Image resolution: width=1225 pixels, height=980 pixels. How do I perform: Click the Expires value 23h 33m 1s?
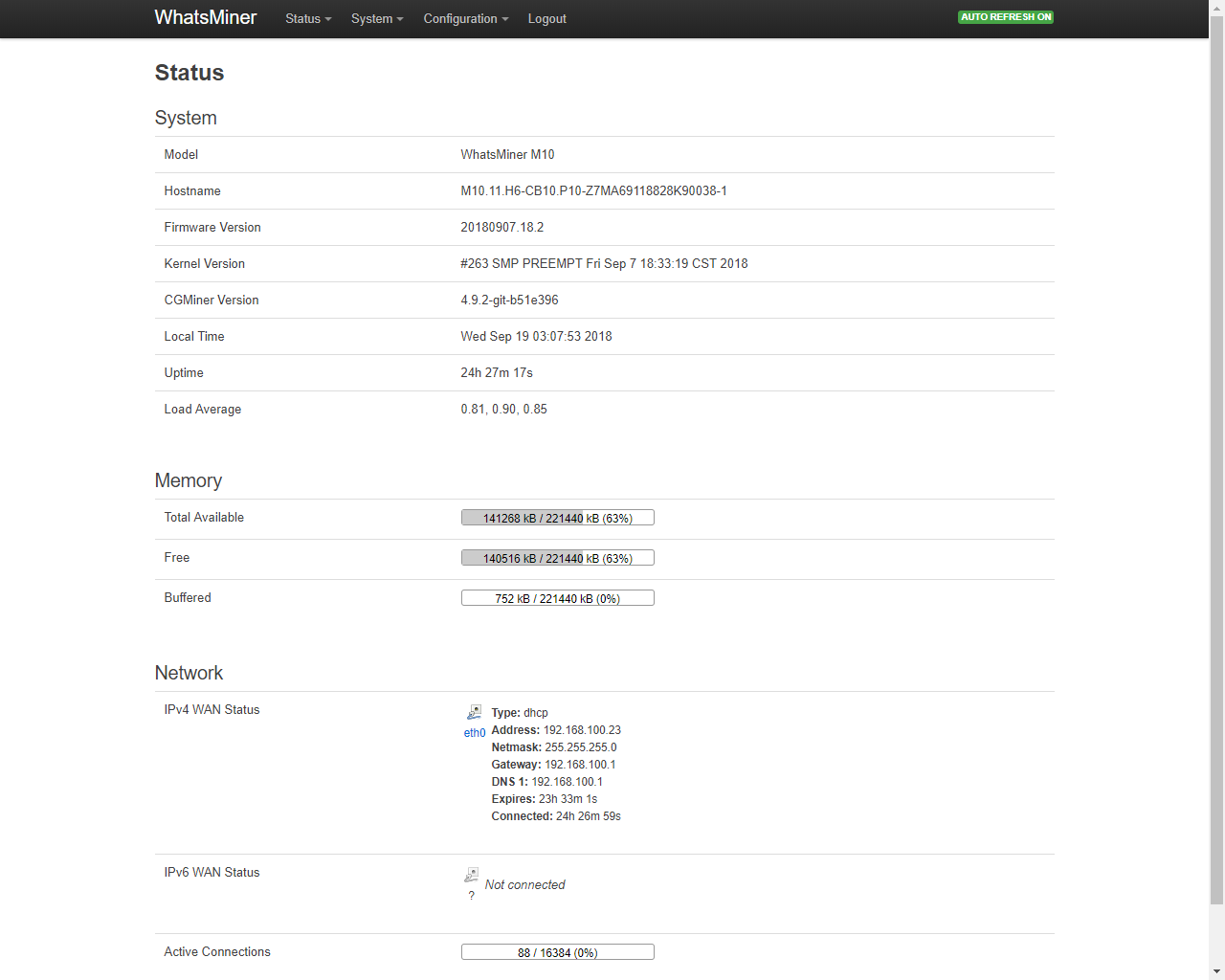point(568,799)
